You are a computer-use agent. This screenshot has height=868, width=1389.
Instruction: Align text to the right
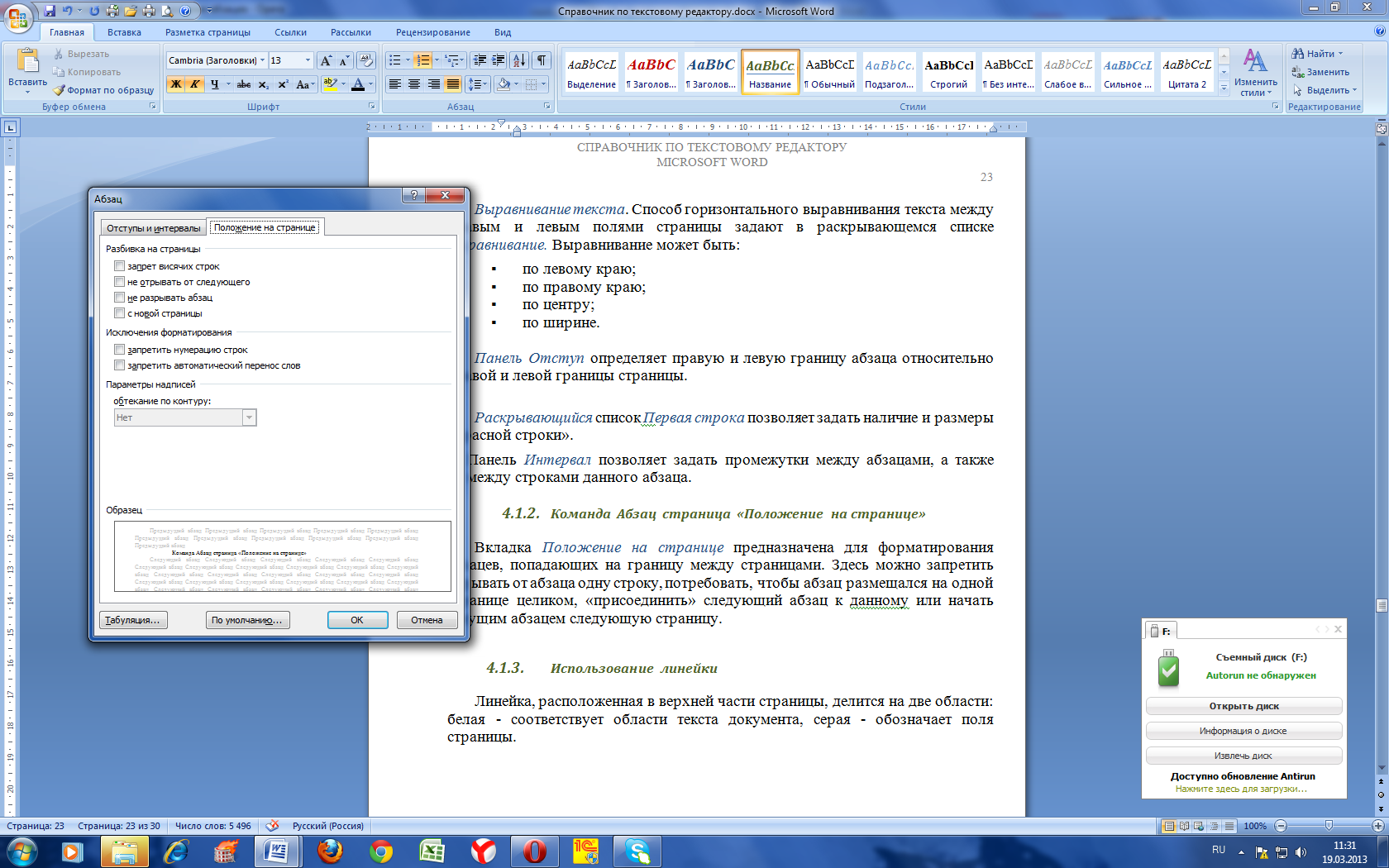point(433,84)
